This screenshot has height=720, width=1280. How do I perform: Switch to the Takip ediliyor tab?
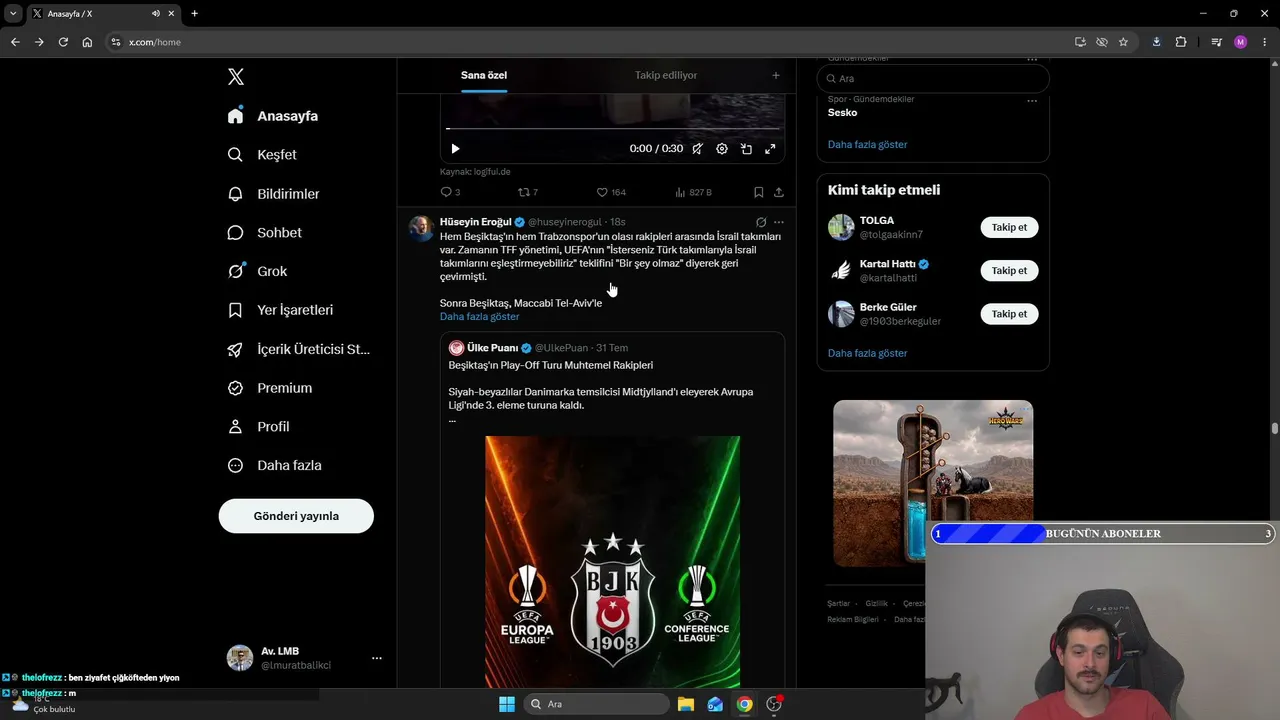click(x=666, y=75)
